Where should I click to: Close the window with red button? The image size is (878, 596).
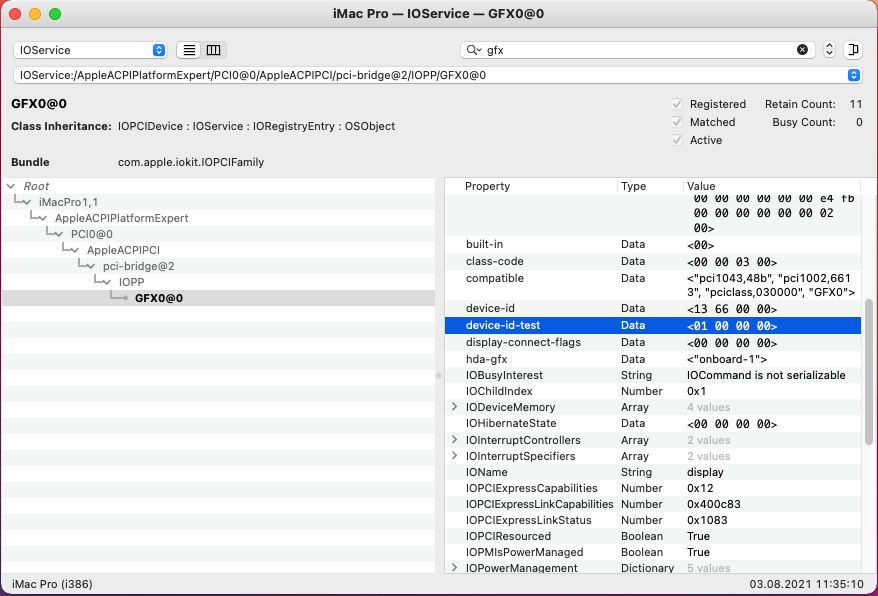click(x=15, y=14)
